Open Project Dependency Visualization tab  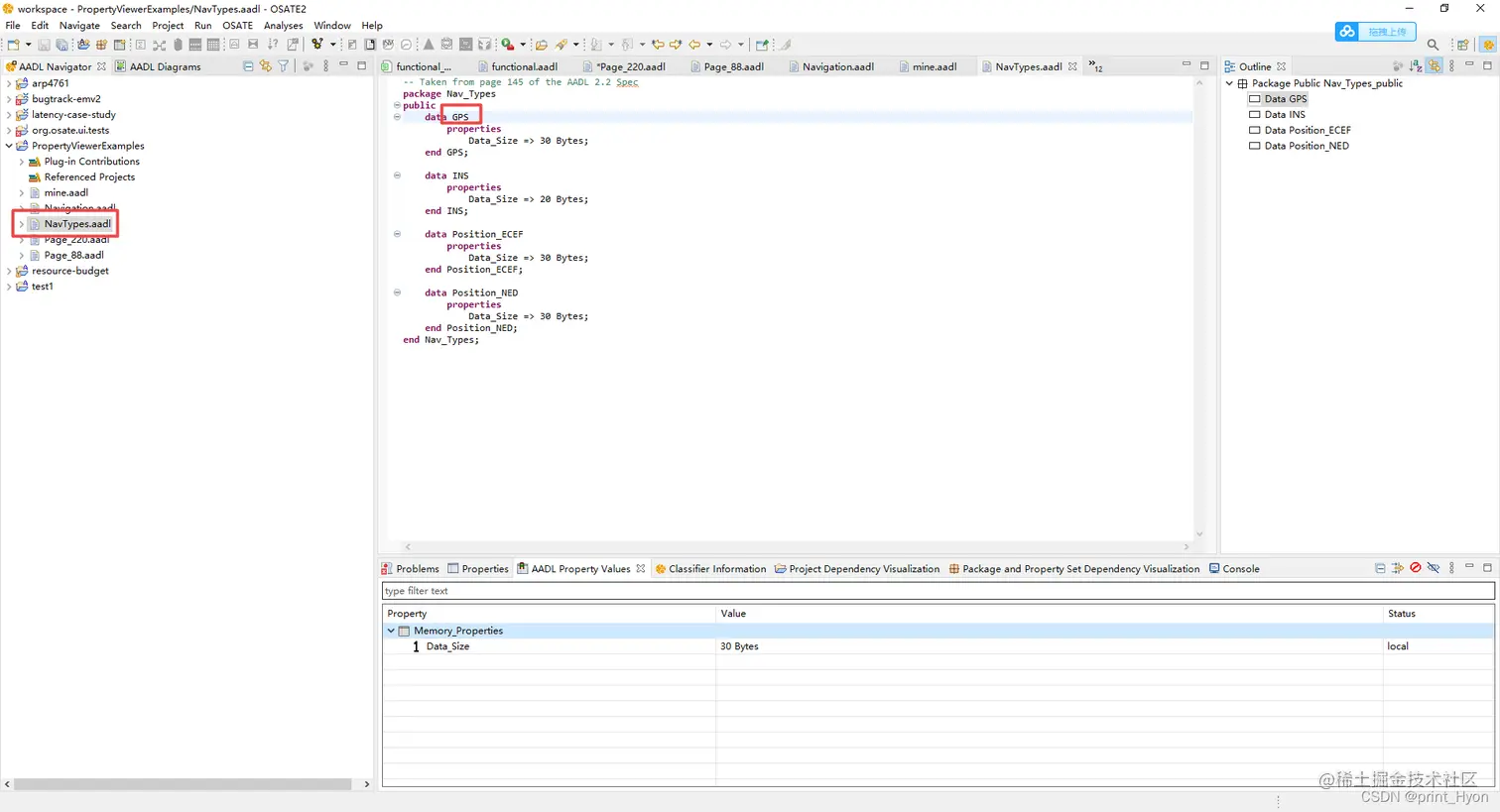click(x=857, y=569)
